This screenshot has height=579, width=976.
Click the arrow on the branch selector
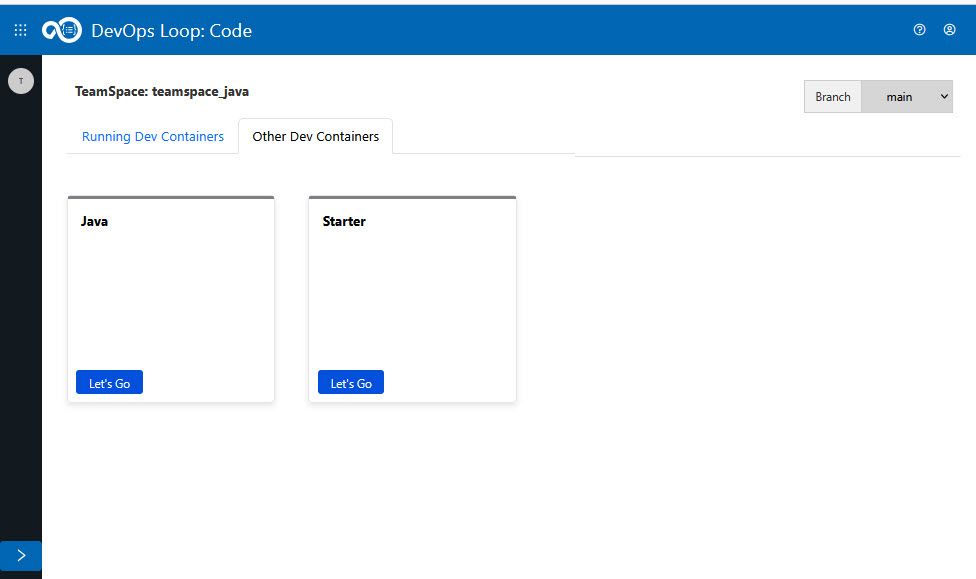point(944,97)
